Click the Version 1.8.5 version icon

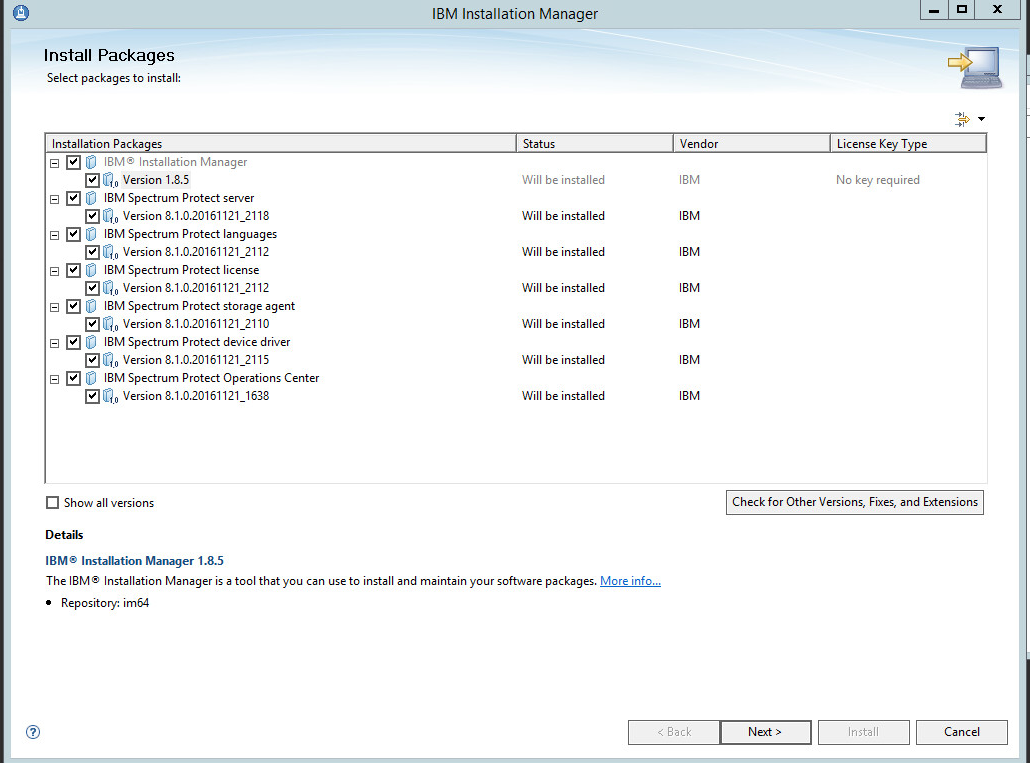pyautogui.click(x=110, y=181)
